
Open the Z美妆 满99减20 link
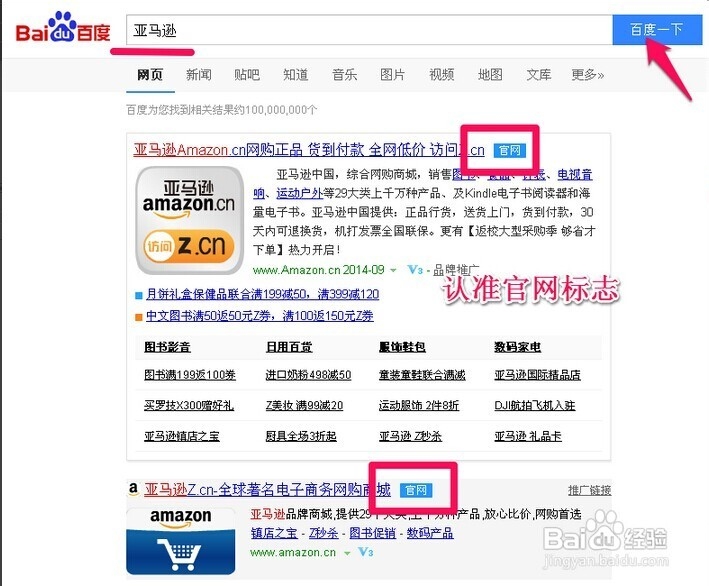click(304, 405)
